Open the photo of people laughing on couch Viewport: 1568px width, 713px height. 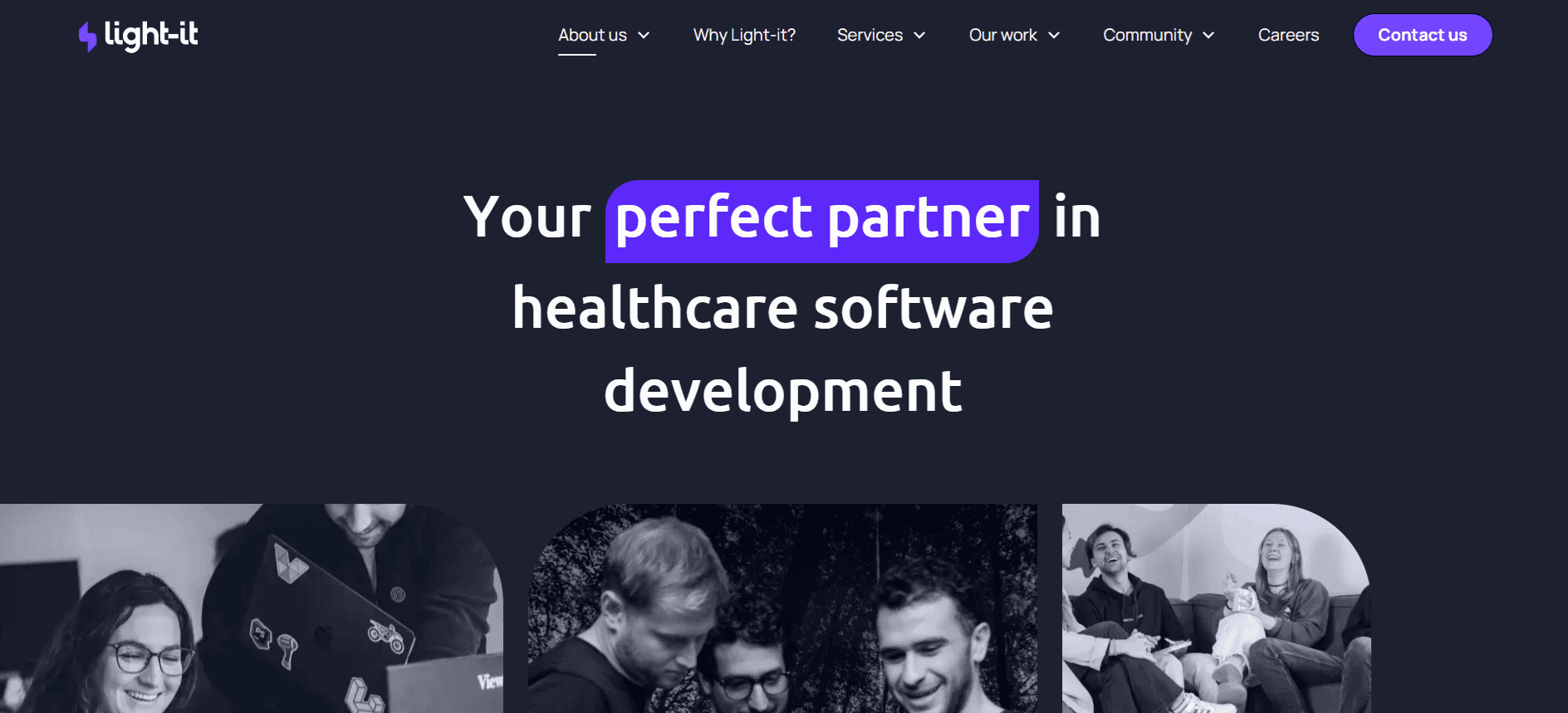[1216, 608]
